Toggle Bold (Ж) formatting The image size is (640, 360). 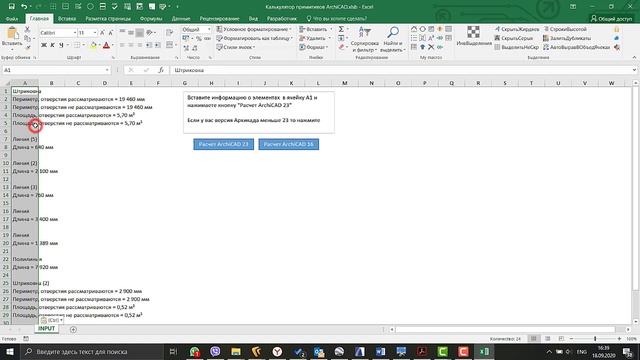point(44,45)
